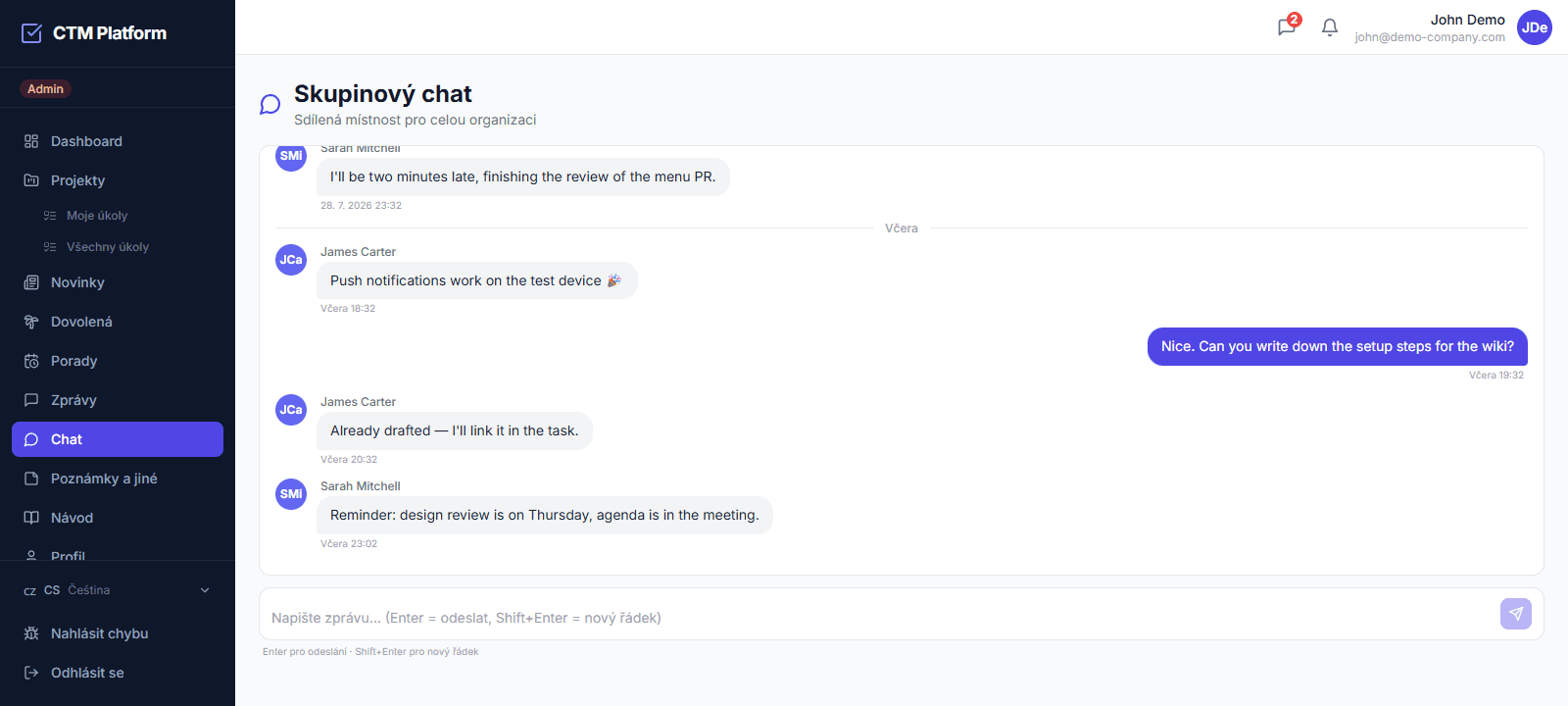Click the send message paper-plane button
The height and width of the screenshot is (706, 1568).
1516,614
